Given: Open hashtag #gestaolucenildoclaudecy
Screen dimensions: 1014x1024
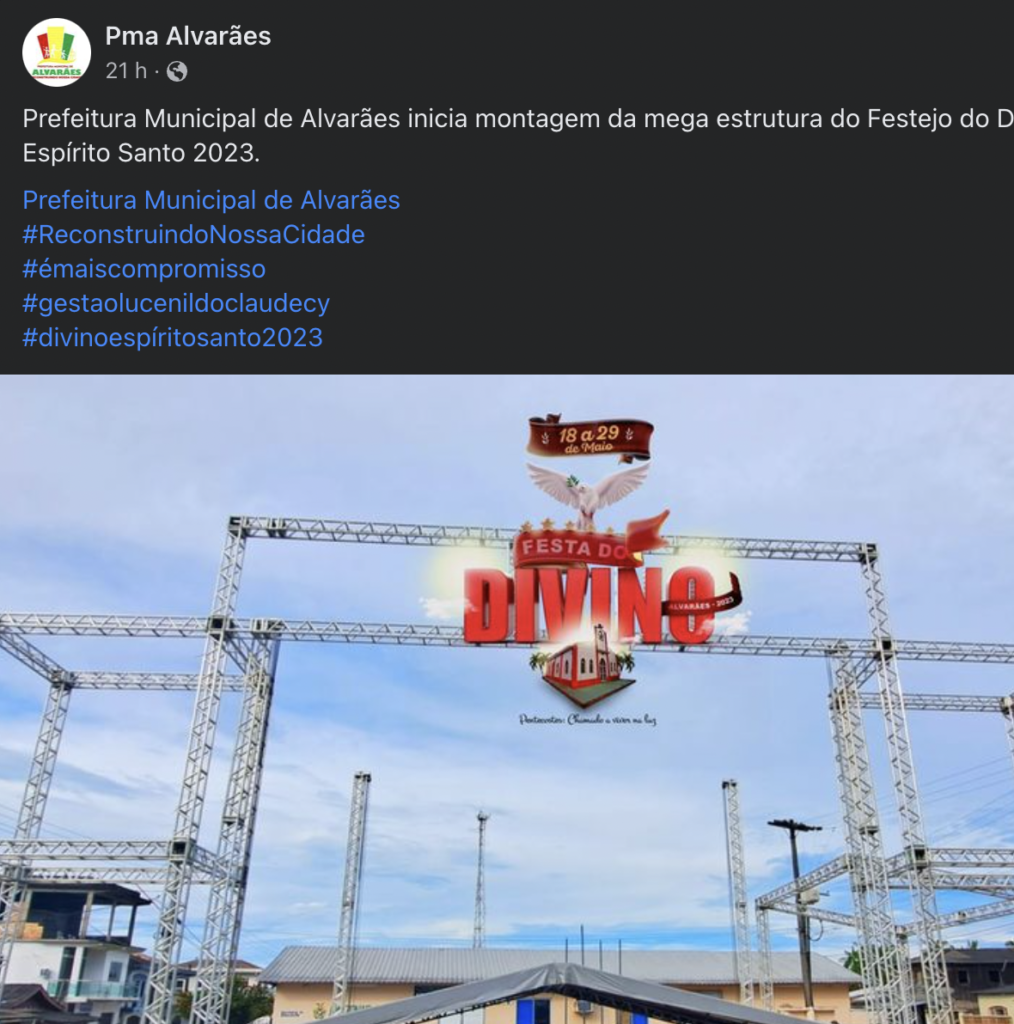Looking at the screenshot, I should (x=176, y=304).
